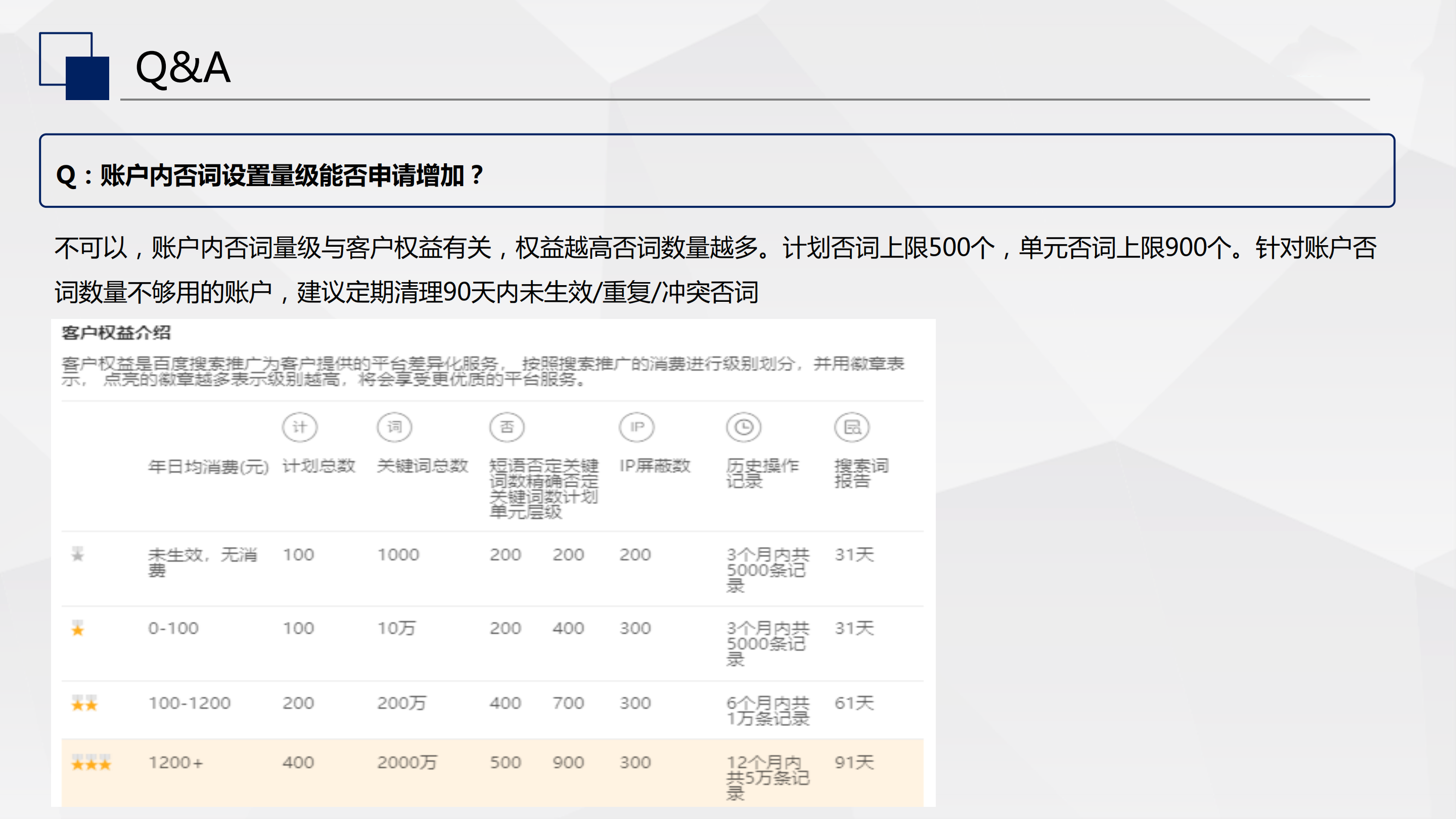The height and width of the screenshot is (819, 1456).
Task: Click the 91天 search report cell
Action: click(854, 762)
